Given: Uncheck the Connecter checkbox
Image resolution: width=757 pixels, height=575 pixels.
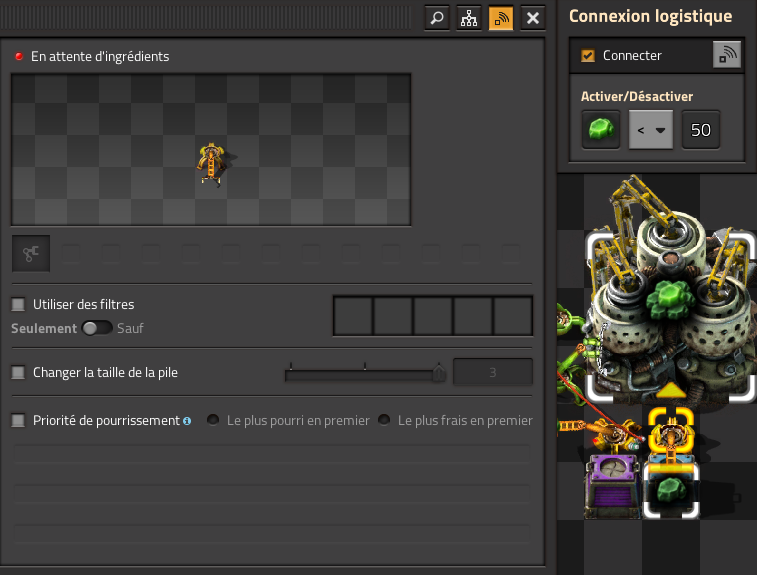Looking at the screenshot, I should pos(588,56).
